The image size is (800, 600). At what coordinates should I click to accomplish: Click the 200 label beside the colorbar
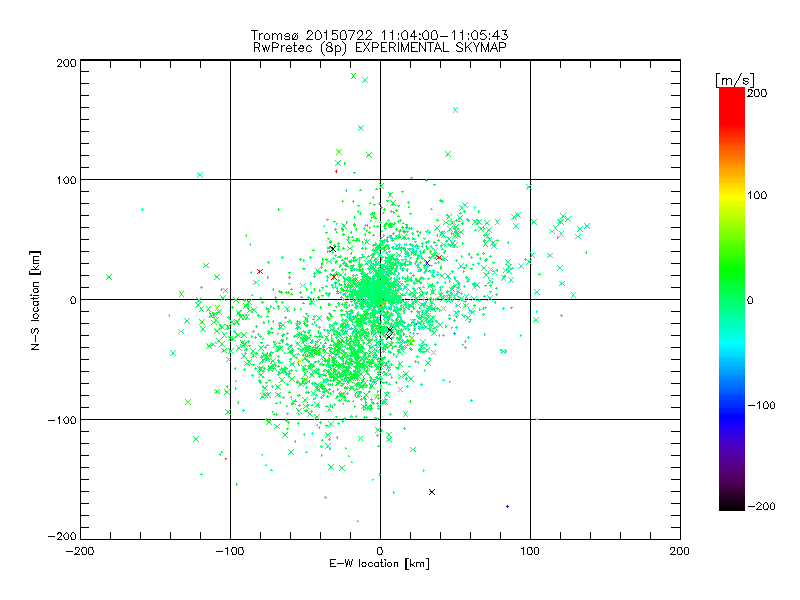[x=757, y=93]
